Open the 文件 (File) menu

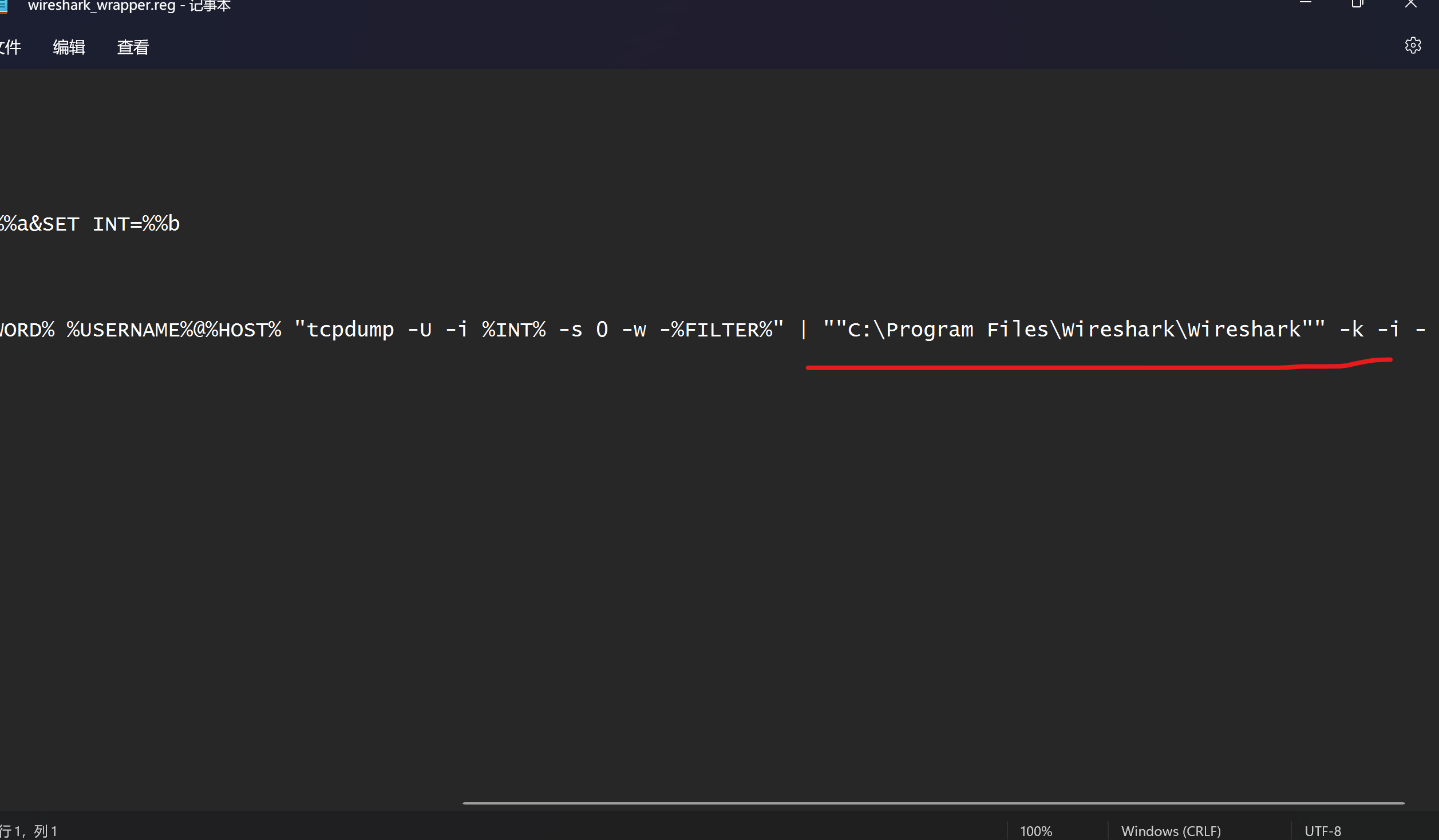pyautogui.click(x=10, y=47)
